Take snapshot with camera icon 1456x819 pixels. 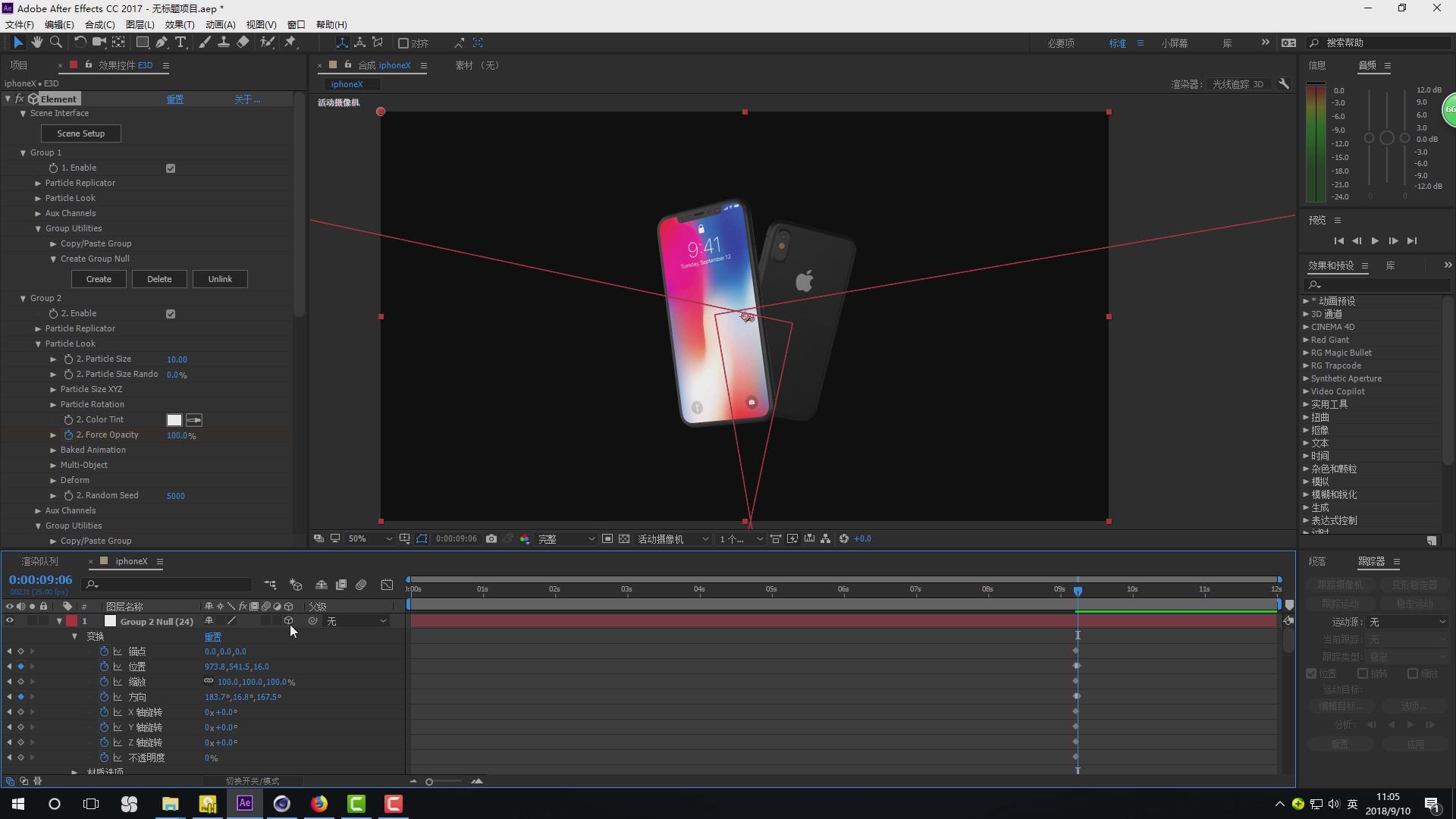point(491,538)
